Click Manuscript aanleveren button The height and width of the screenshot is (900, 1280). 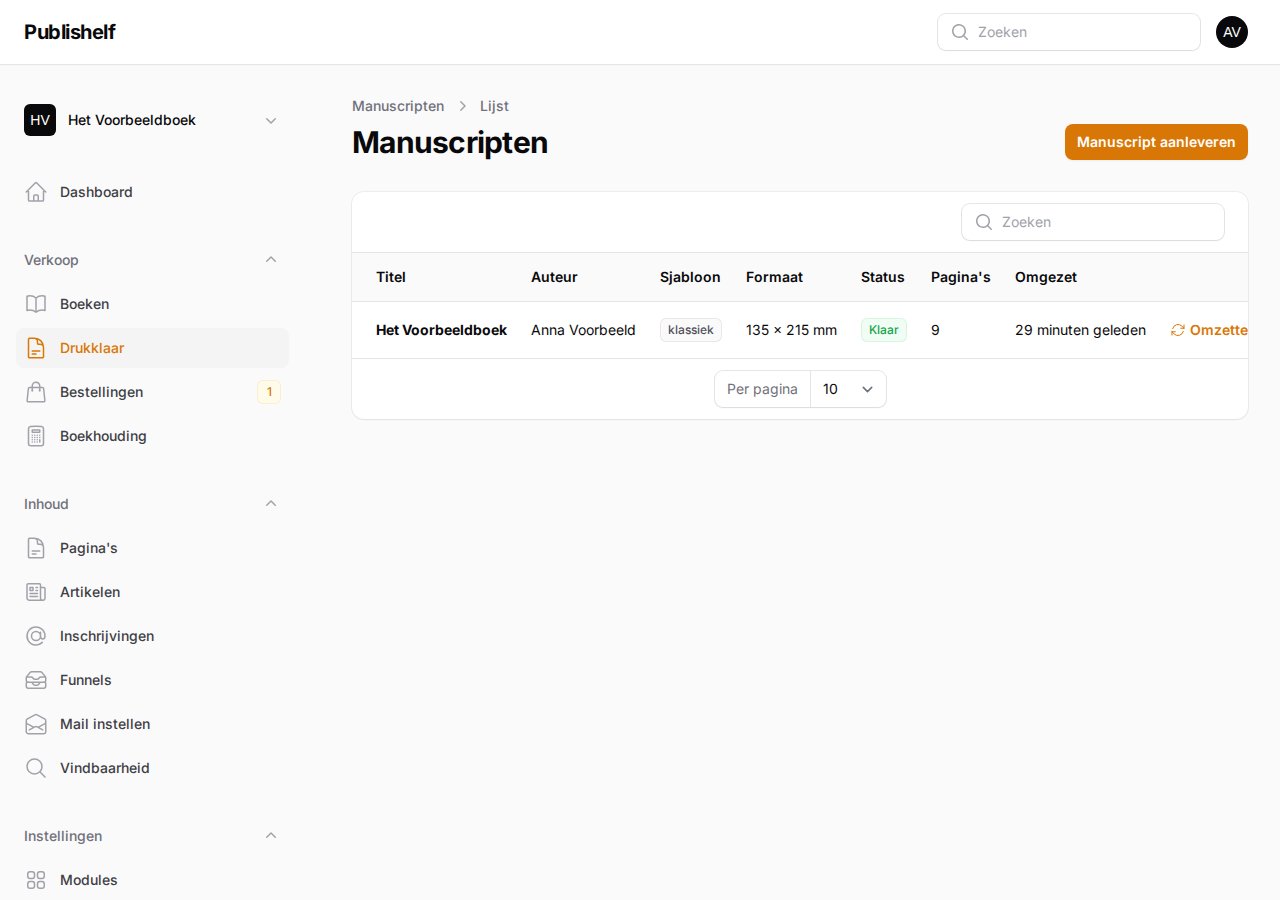pos(1156,142)
